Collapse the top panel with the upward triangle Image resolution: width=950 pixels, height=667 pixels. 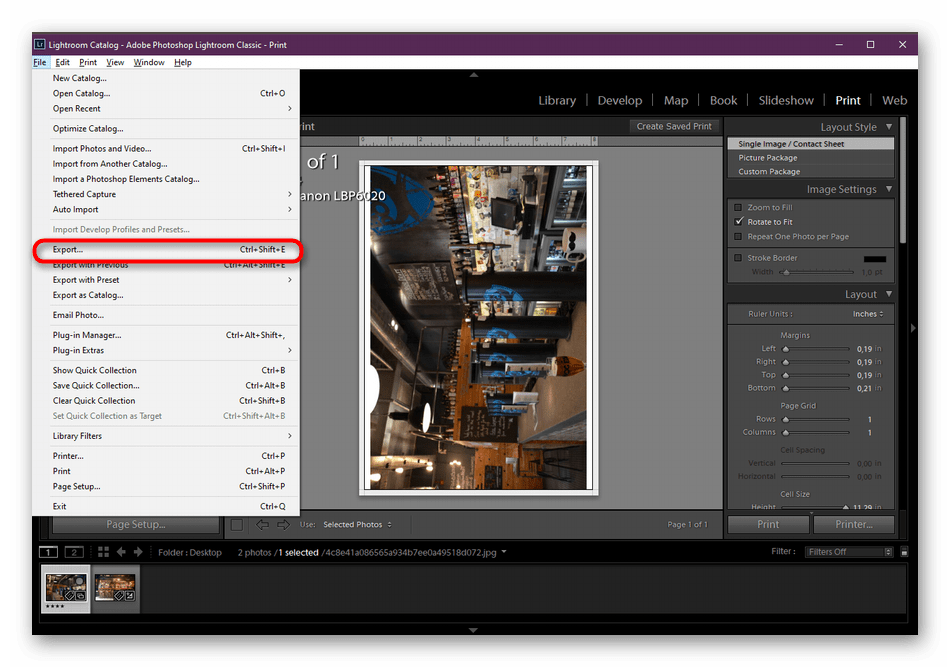click(474, 75)
